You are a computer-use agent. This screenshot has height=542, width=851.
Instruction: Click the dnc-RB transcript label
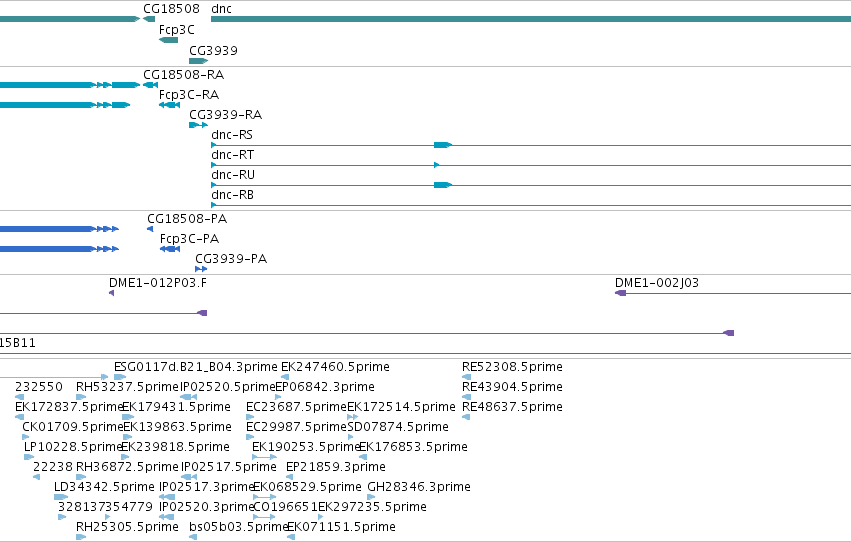click(232, 195)
